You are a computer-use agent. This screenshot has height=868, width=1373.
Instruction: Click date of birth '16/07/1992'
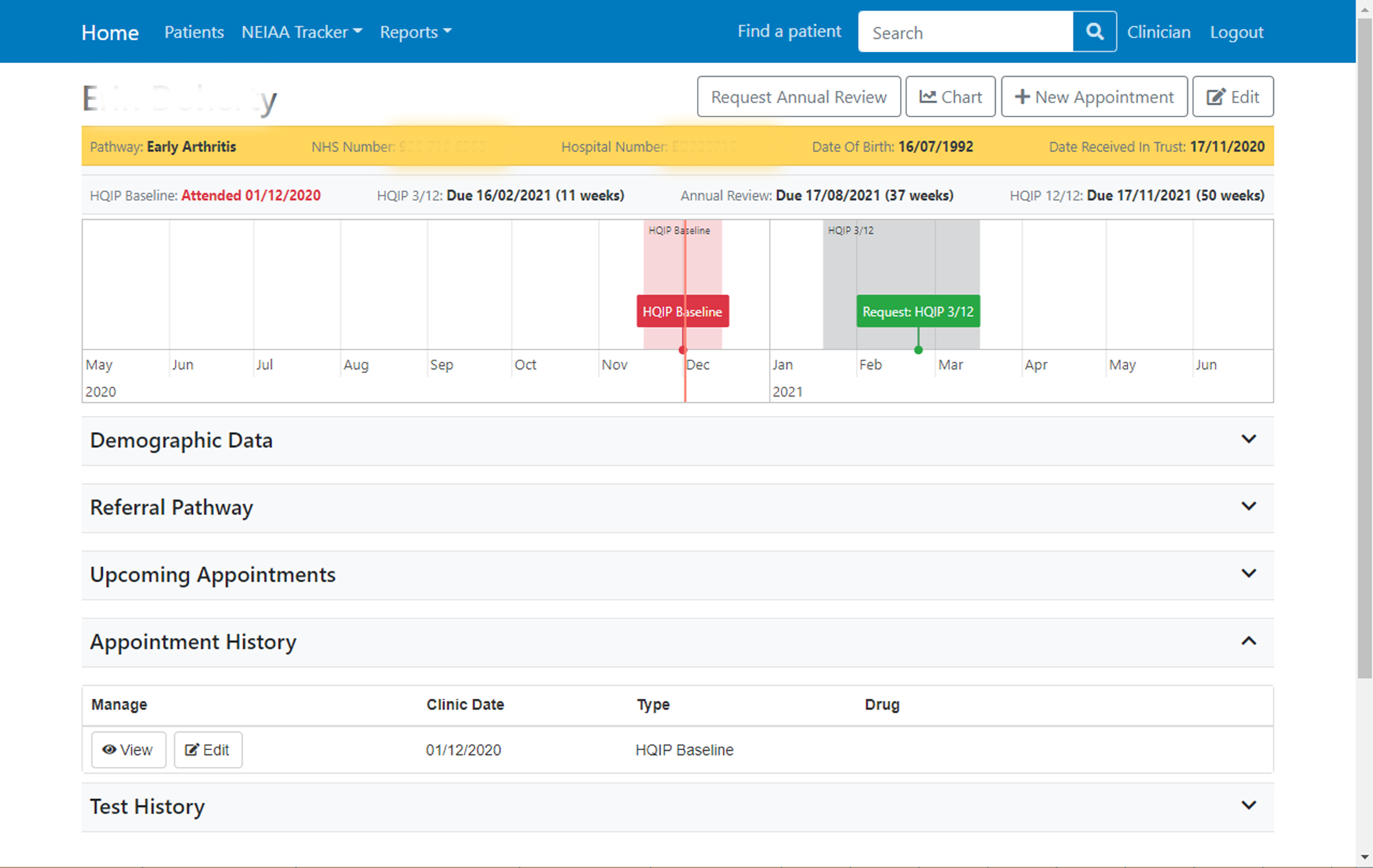pyautogui.click(x=935, y=147)
